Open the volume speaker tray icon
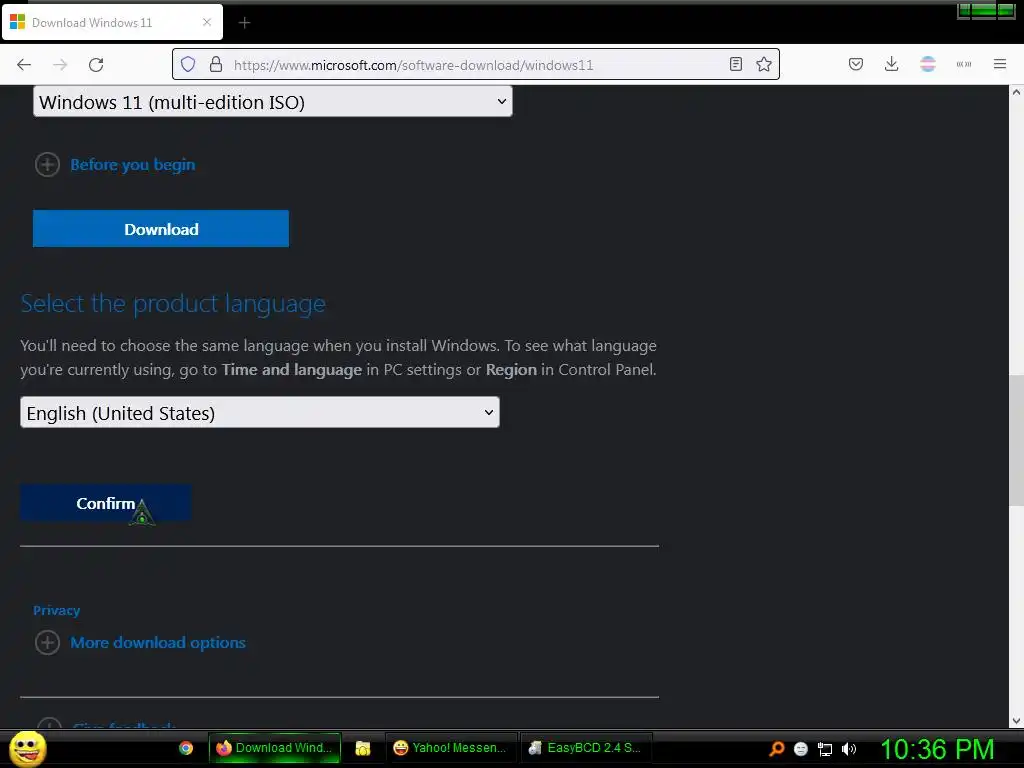1024x768 pixels. [x=849, y=749]
